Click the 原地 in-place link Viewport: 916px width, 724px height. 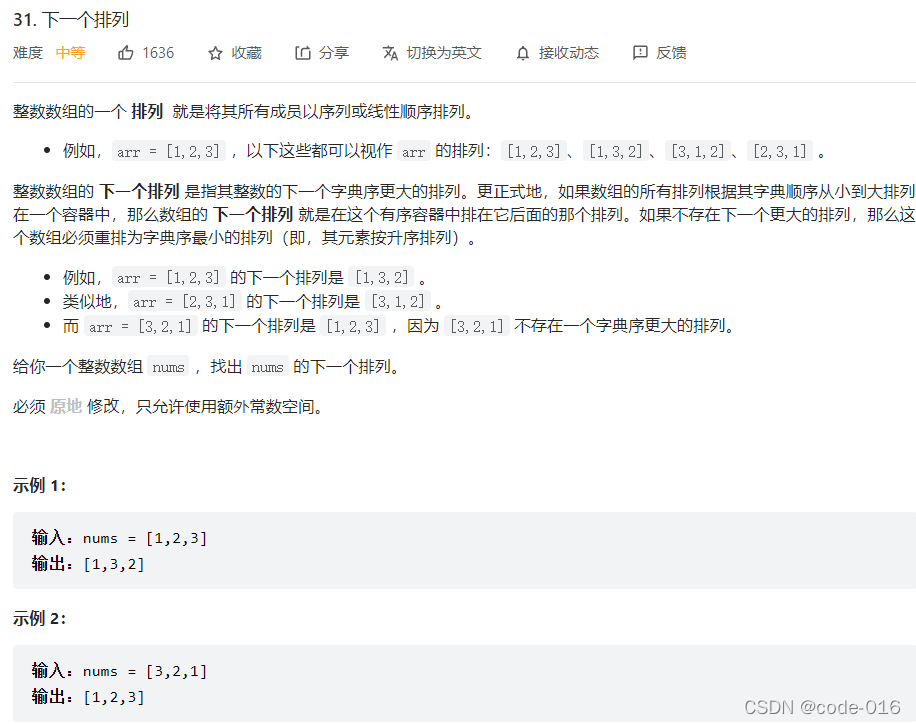pyautogui.click(x=66, y=406)
